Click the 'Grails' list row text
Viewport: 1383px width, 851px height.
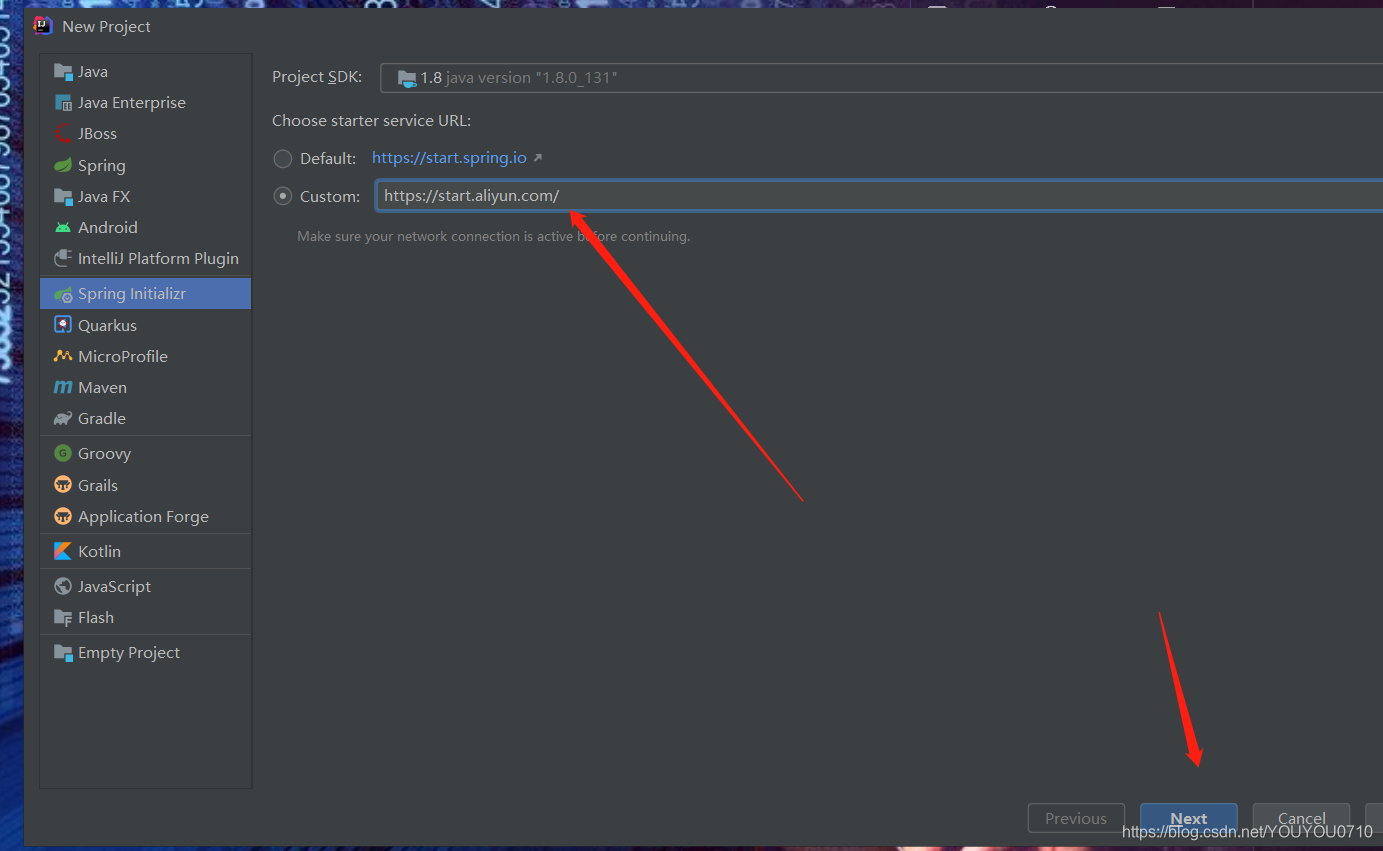pos(98,486)
